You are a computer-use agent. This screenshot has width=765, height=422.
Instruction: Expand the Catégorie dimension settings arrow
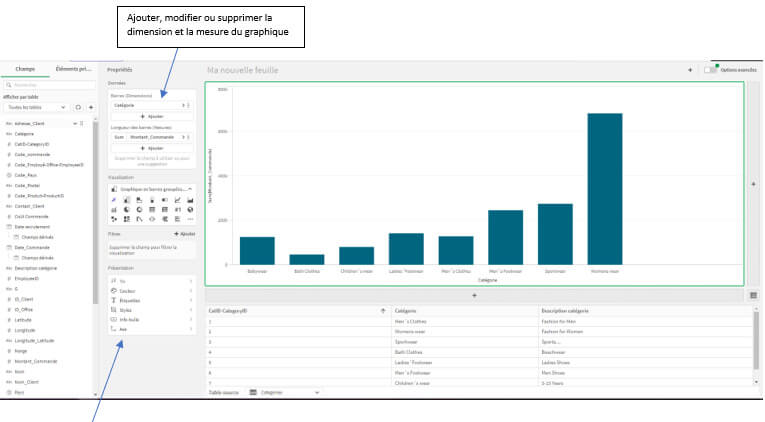[183, 105]
